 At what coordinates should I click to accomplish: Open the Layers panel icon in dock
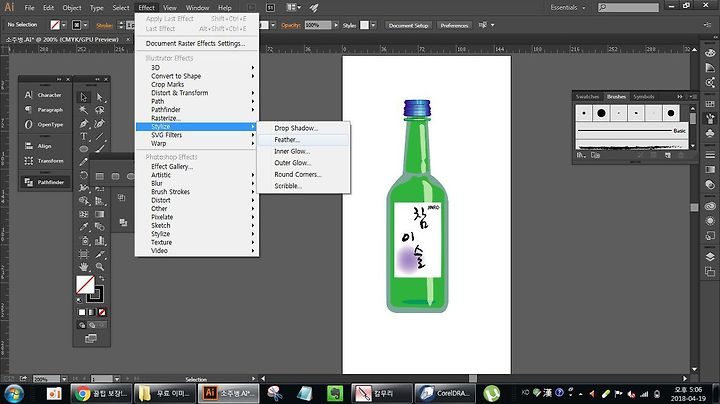(710, 257)
